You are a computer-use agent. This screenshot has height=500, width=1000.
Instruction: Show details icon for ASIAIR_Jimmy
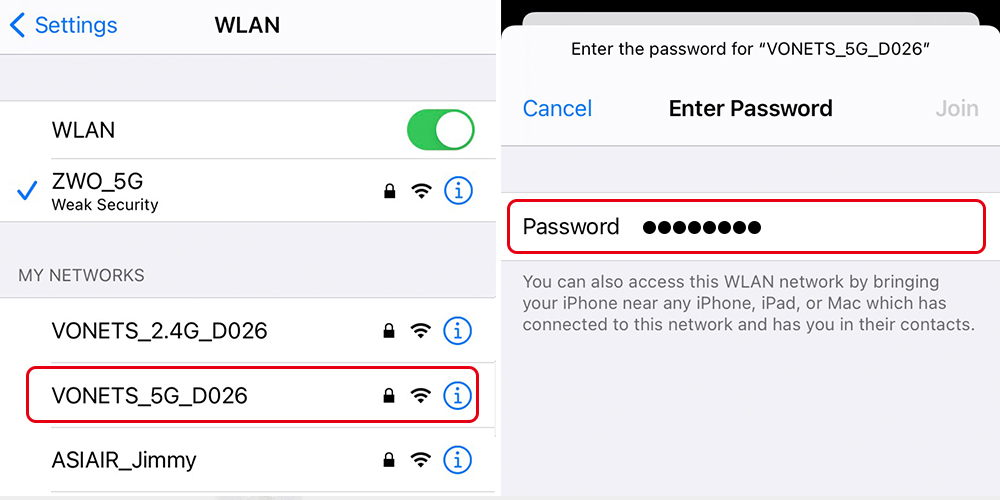pyautogui.click(x=457, y=459)
